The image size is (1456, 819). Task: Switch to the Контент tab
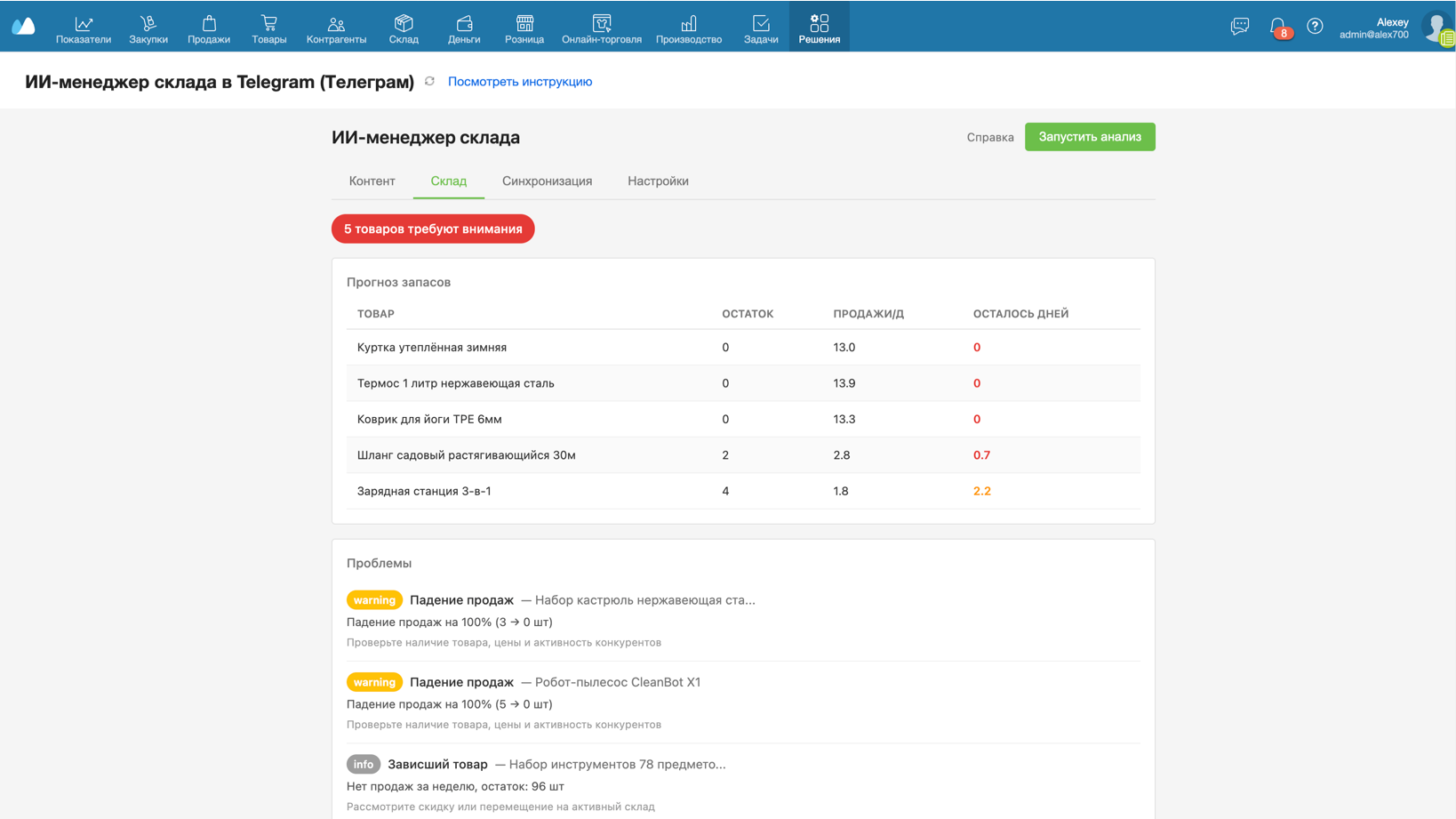pos(372,181)
